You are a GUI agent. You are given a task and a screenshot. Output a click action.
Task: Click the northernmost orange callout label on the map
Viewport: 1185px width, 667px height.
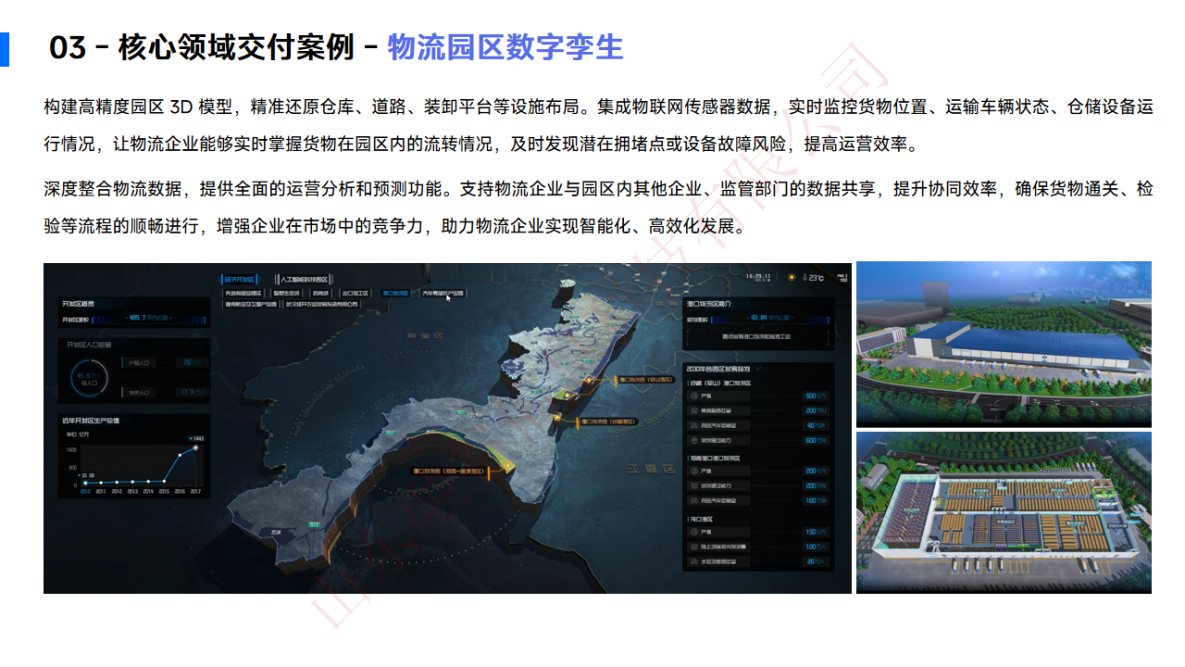(645, 380)
